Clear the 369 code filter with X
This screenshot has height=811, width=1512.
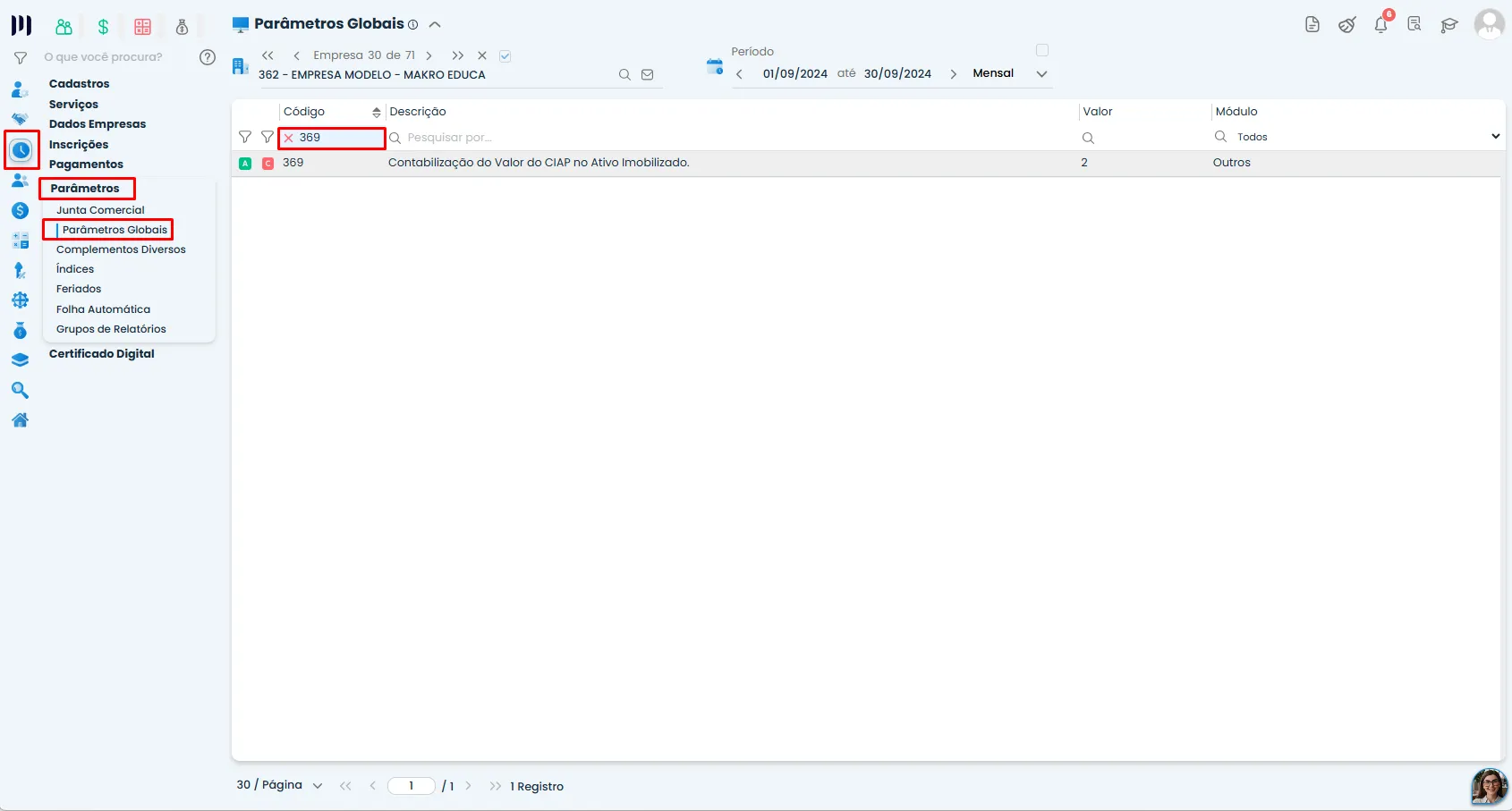(289, 138)
